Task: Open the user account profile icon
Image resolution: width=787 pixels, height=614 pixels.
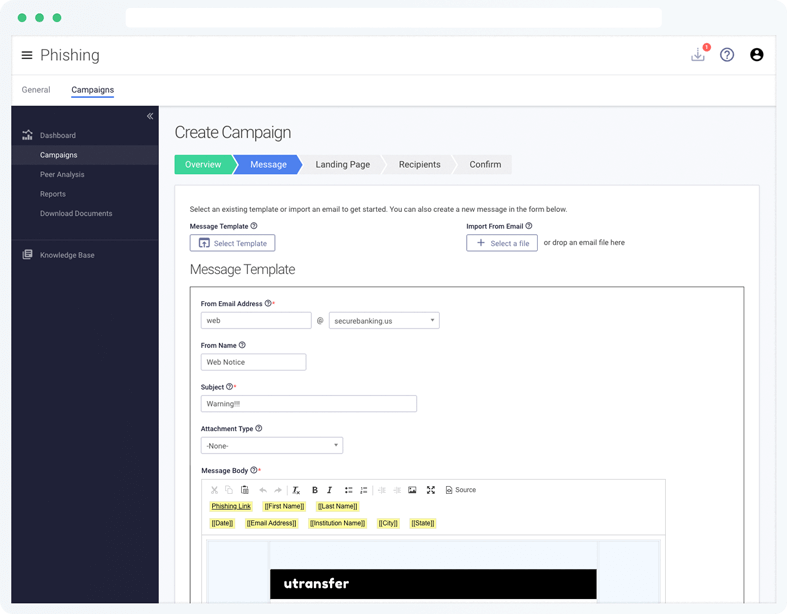Action: [756, 55]
